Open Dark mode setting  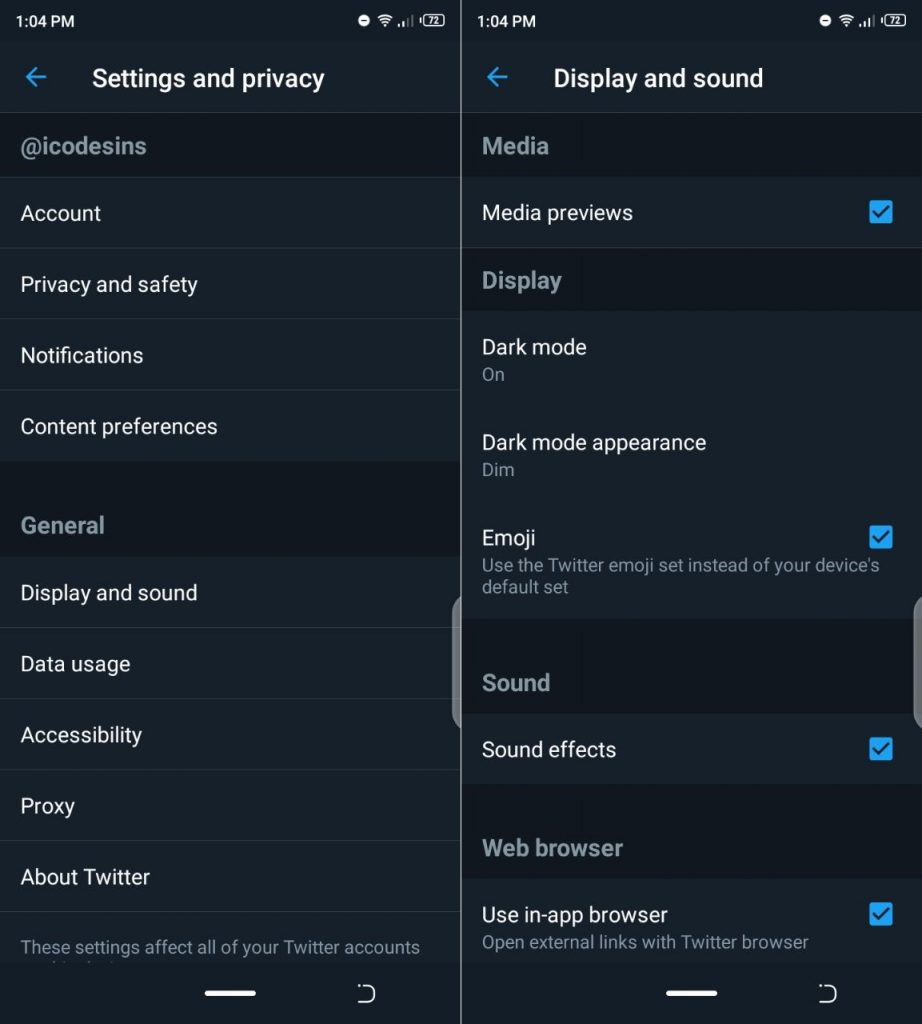pos(692,359)
